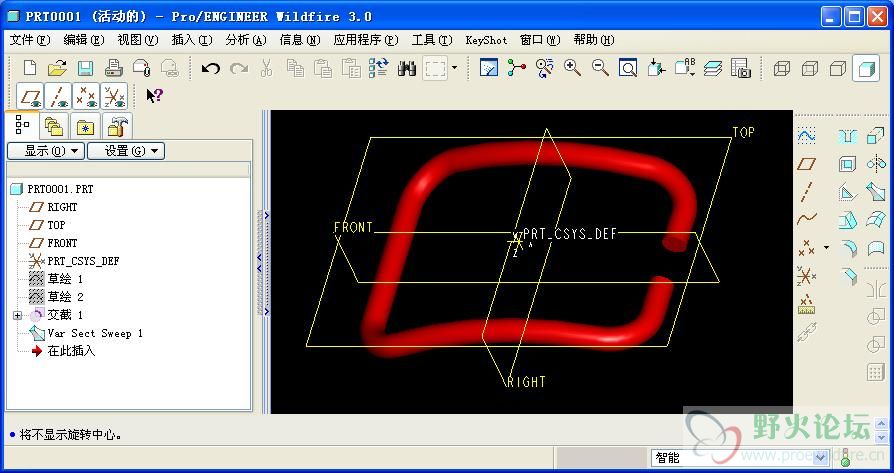The image size is (894, 473).
Task: Open the 分析 menu
Action: [x=246, y=40]
